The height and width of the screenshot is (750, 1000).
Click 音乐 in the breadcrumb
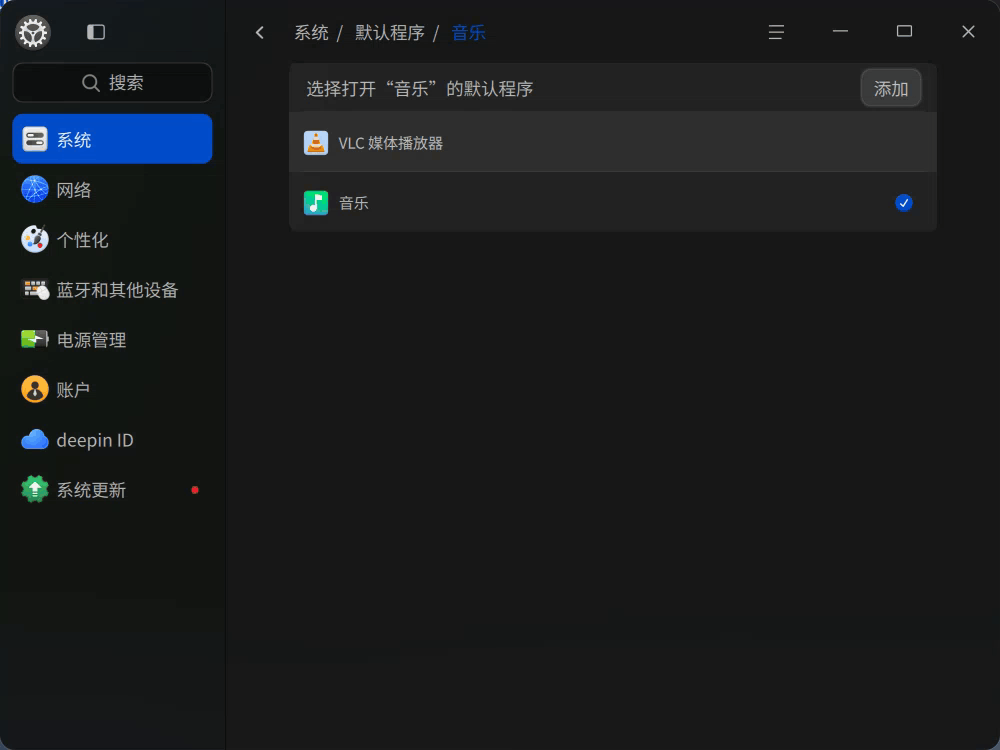point(469,33)
